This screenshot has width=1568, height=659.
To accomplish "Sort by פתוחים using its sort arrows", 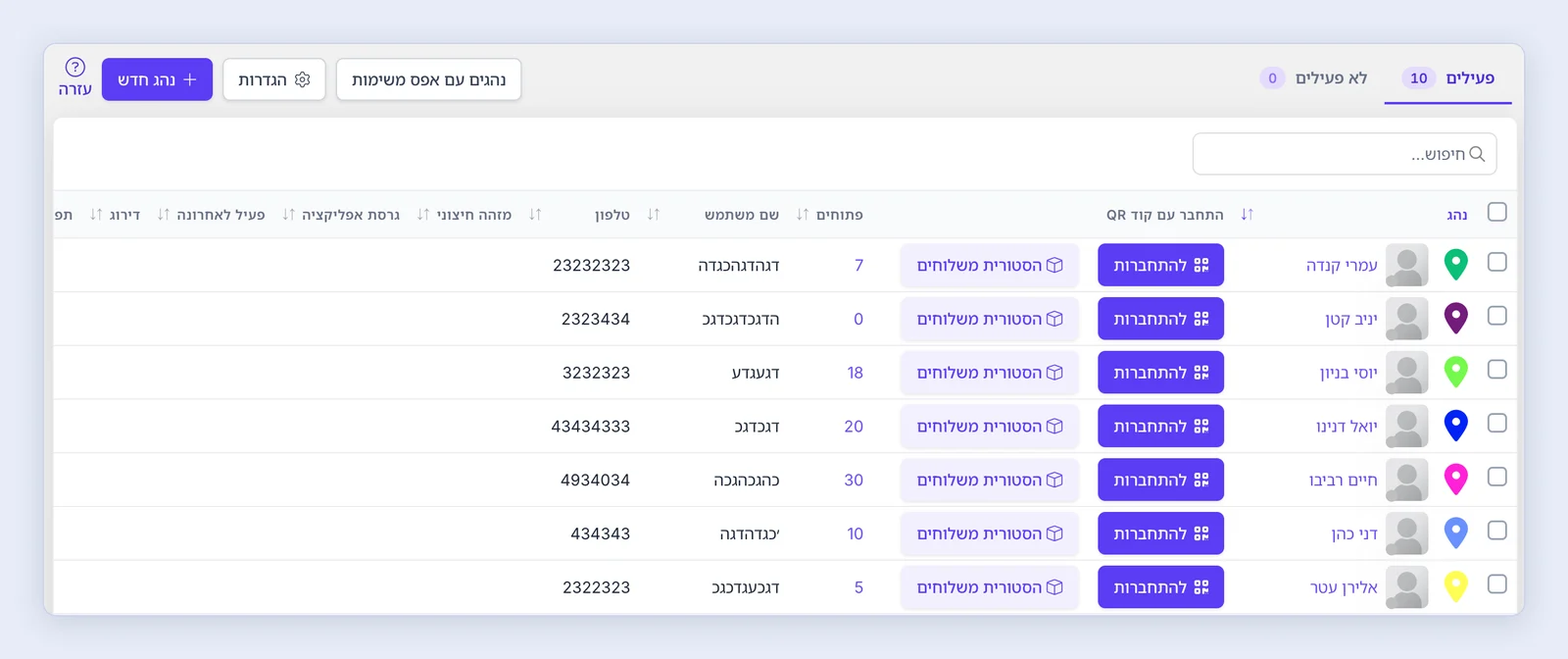I will click(803, 215).
